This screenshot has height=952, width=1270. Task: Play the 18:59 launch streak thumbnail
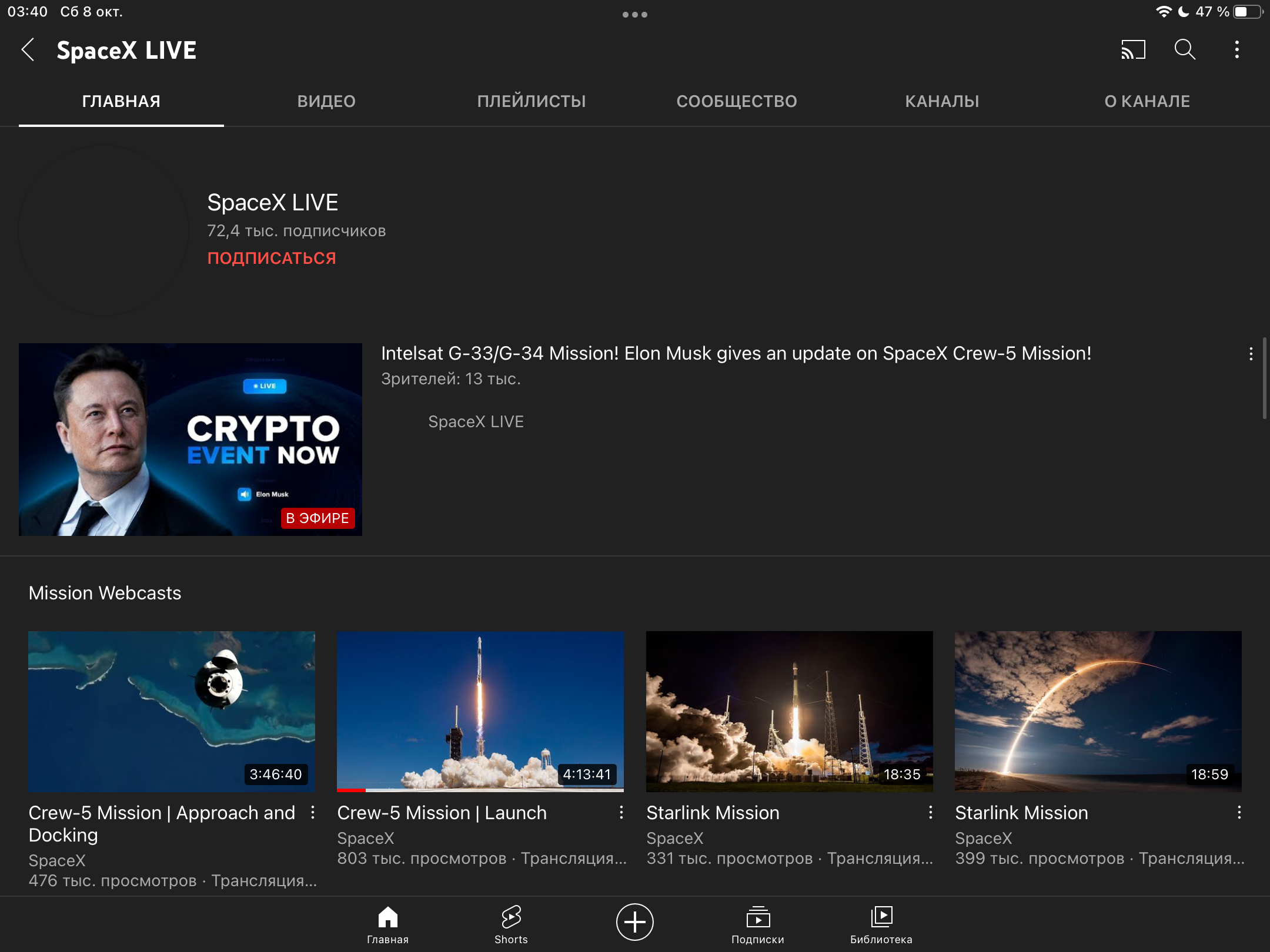(1098, 712)
